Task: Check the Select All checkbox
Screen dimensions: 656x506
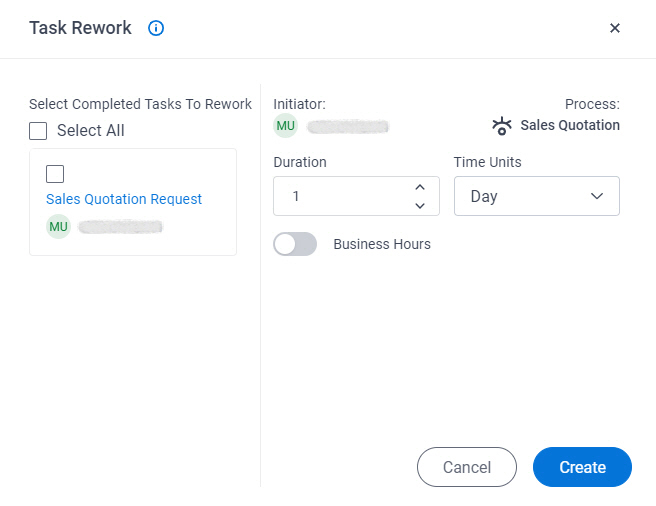Action: point(38,131)
